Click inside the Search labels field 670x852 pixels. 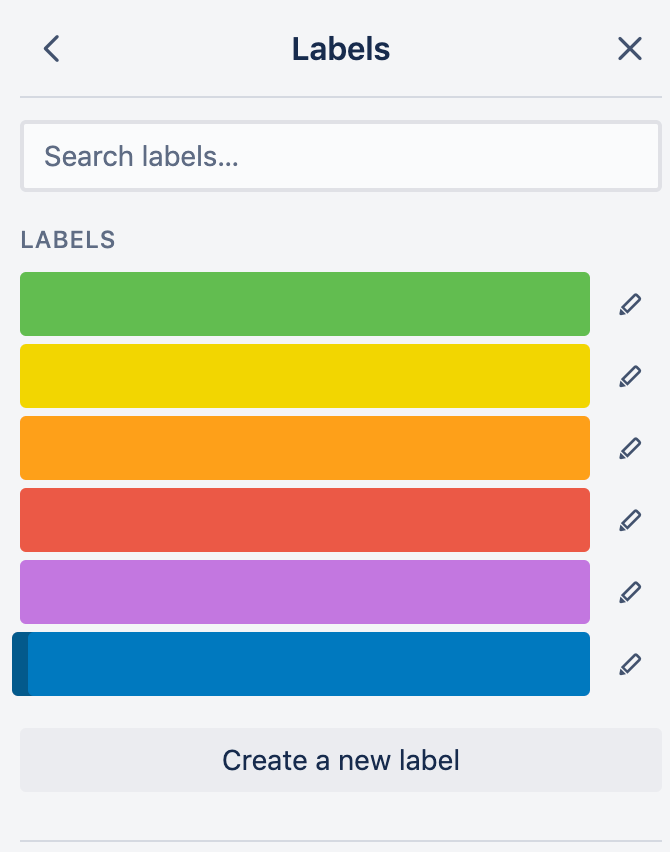pos(340,156)
